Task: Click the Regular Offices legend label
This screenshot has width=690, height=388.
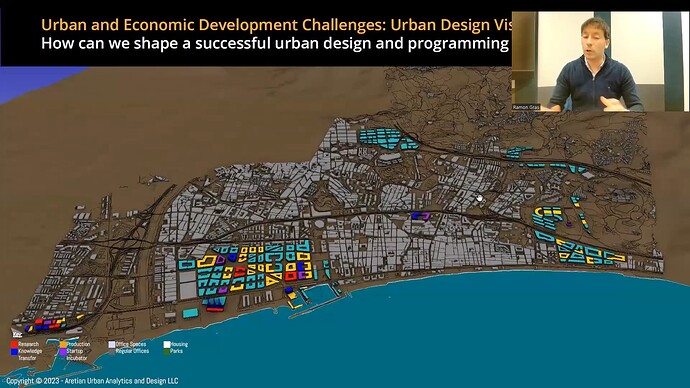Action: click(132, 351)
